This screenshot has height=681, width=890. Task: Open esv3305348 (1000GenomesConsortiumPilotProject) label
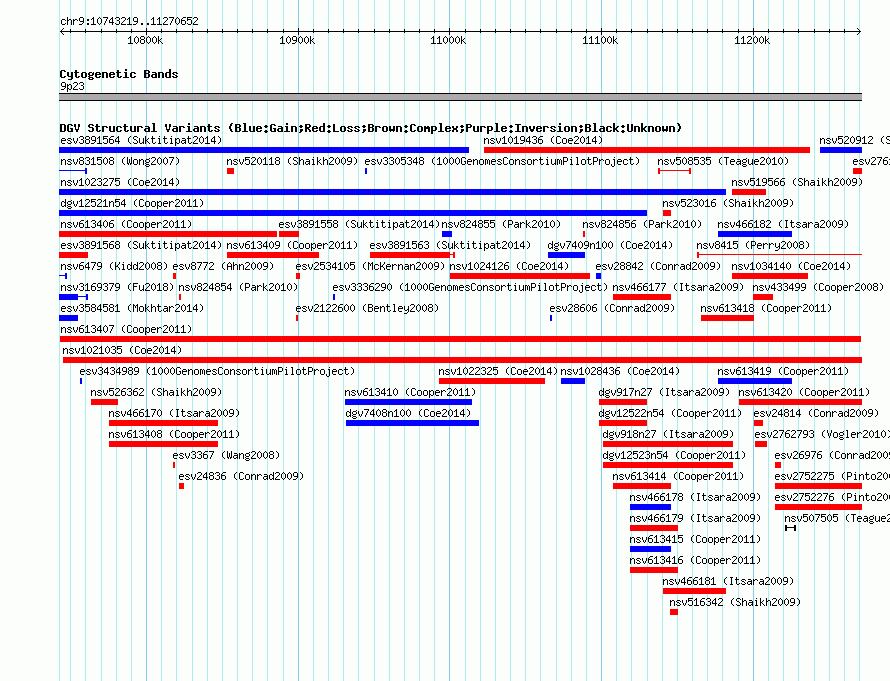pyautogui.click(x=502, y=161)
